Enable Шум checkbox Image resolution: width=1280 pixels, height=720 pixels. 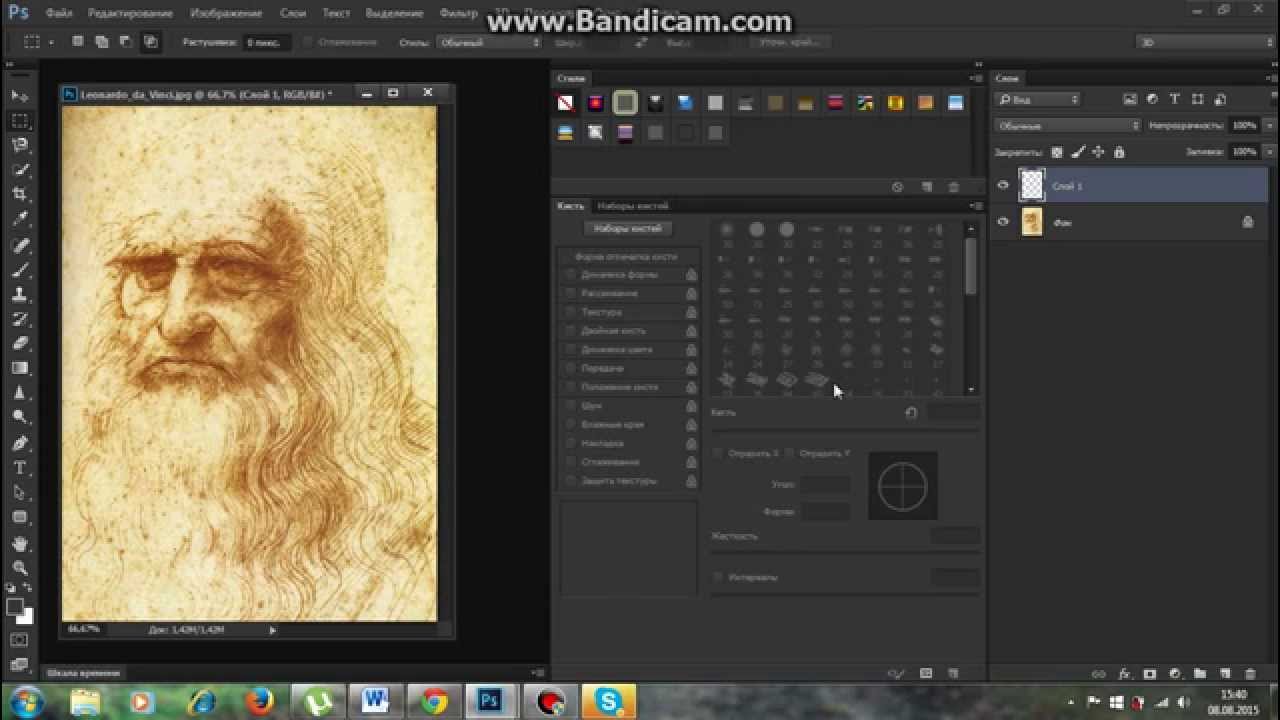tap(570, 406)
